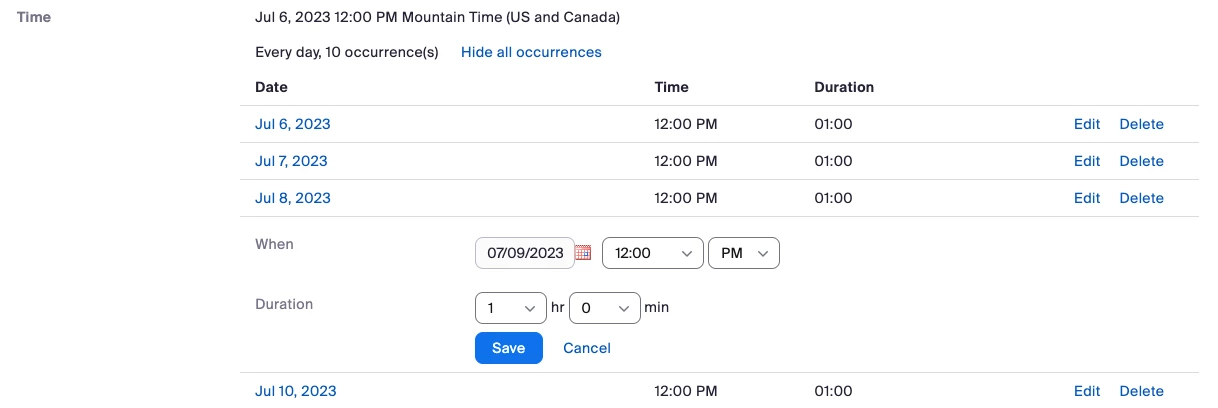Save the edited occurrence
The height and width of the screenshot is (408, 1218).
[508, 348]
